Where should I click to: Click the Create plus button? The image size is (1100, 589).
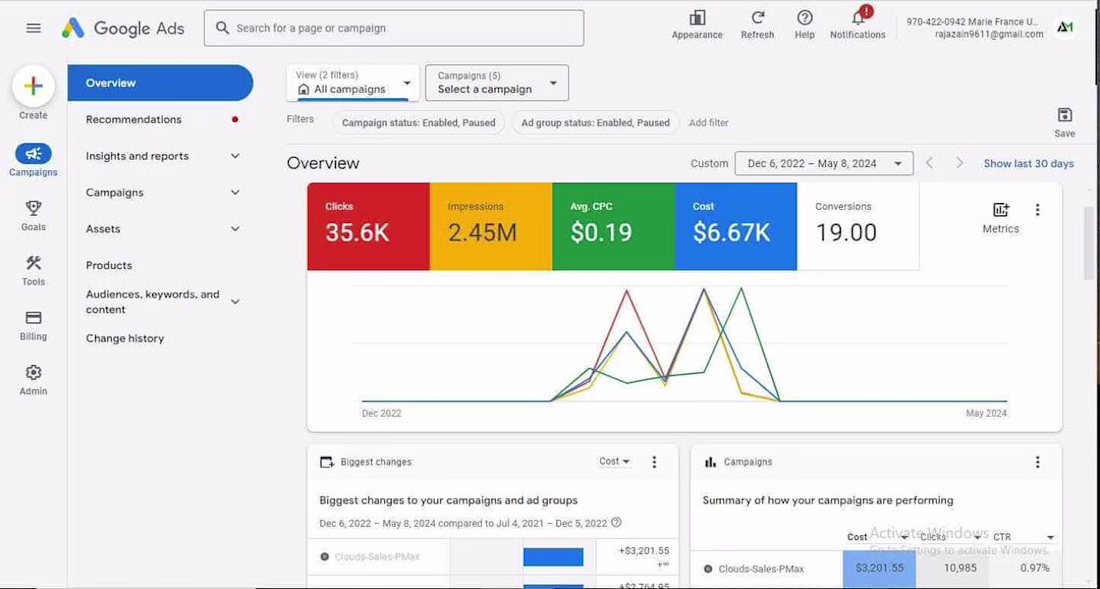(33, 86)
